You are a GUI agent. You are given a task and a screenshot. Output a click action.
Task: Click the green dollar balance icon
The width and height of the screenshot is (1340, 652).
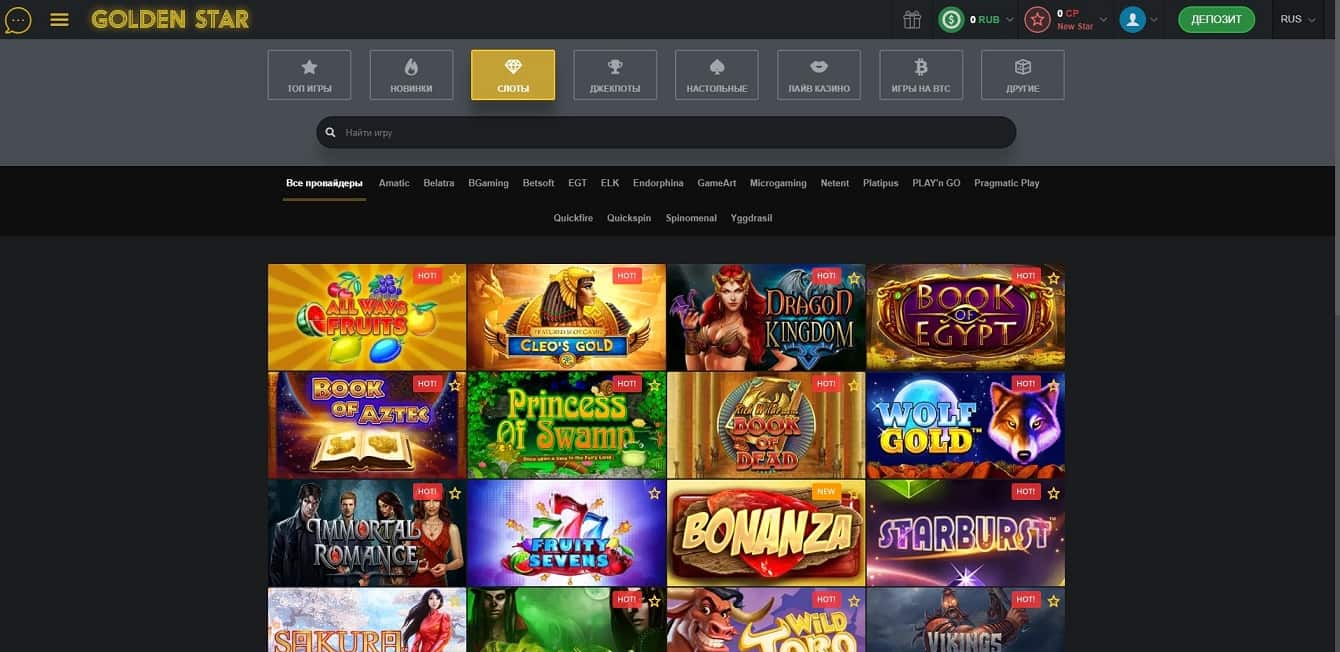pos(951,19)
